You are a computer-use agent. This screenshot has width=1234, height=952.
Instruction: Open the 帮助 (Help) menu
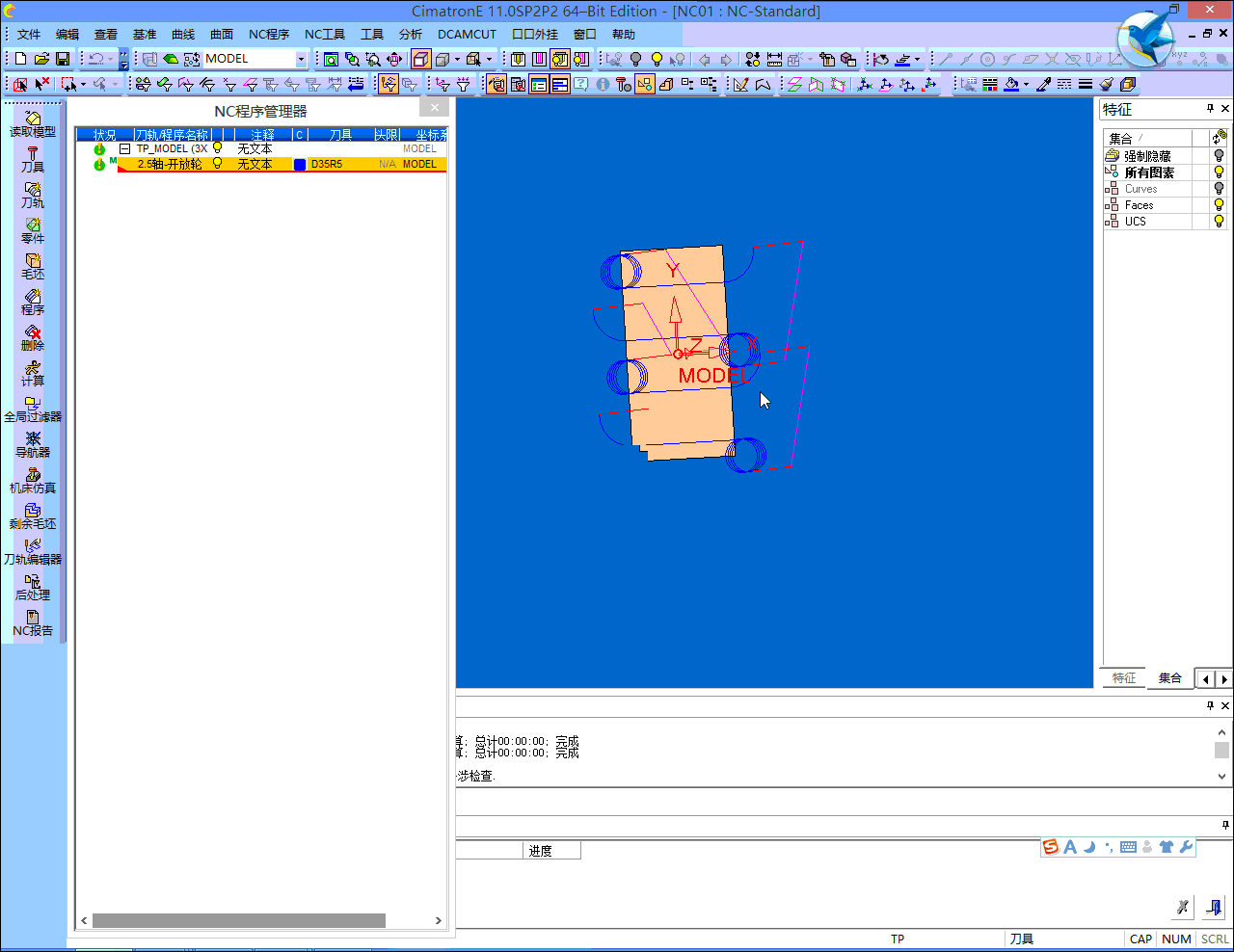624,35
